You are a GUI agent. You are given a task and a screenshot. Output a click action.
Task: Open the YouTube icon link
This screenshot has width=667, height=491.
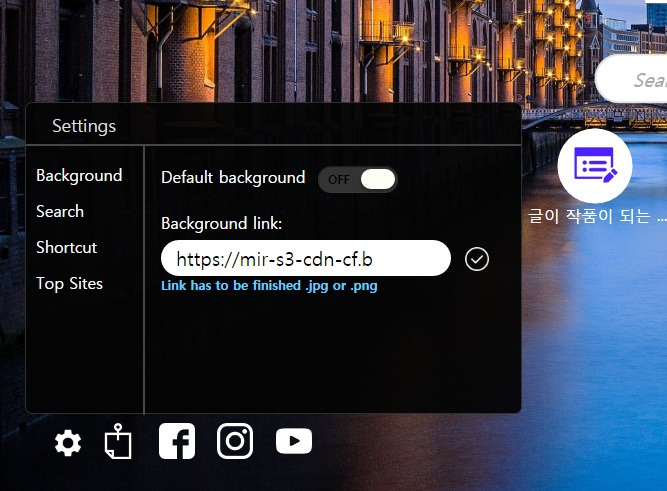click(x=294, y=441)
